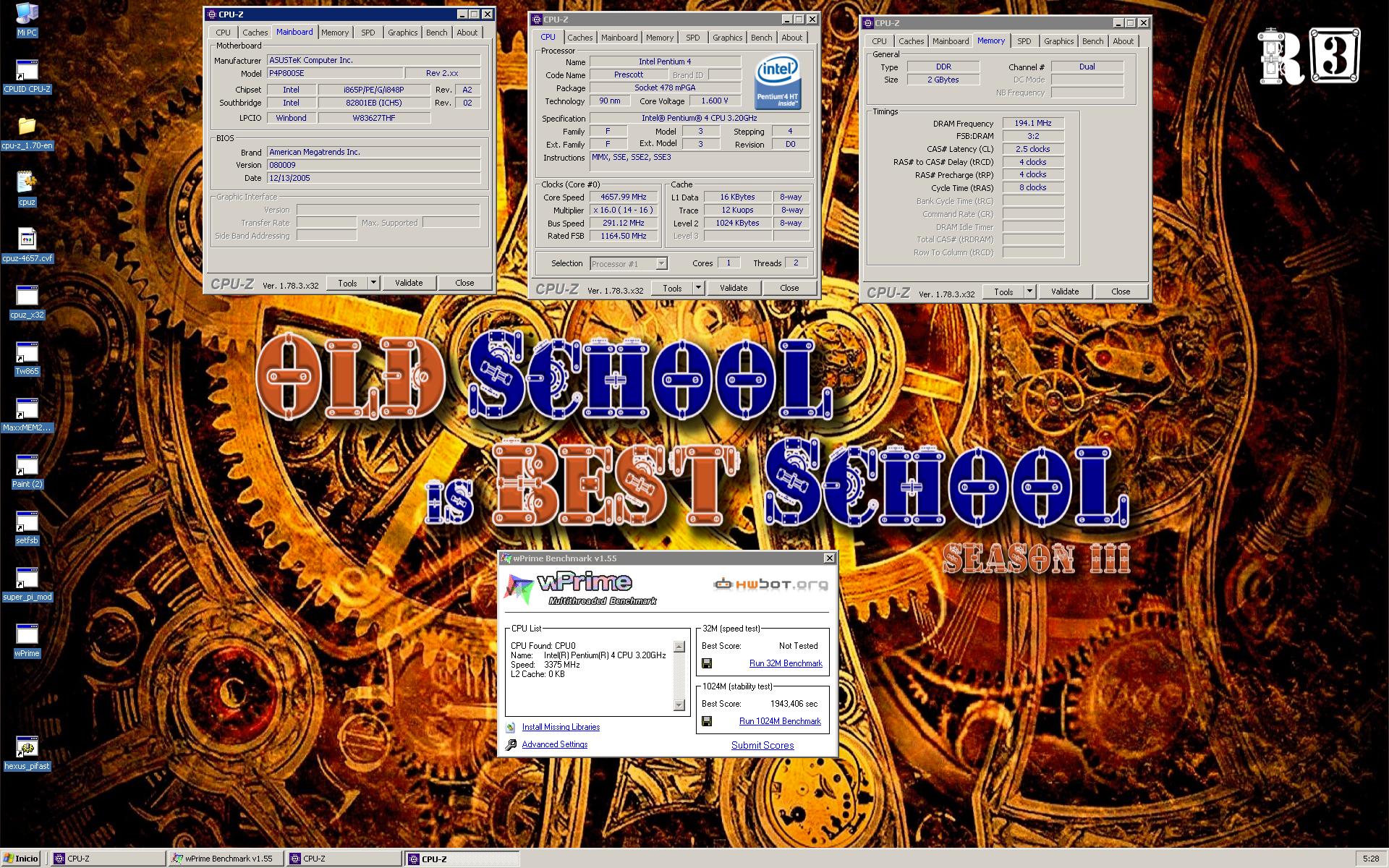Open the cpuz text file icon

pyautogui.click(x=27, y=182)
